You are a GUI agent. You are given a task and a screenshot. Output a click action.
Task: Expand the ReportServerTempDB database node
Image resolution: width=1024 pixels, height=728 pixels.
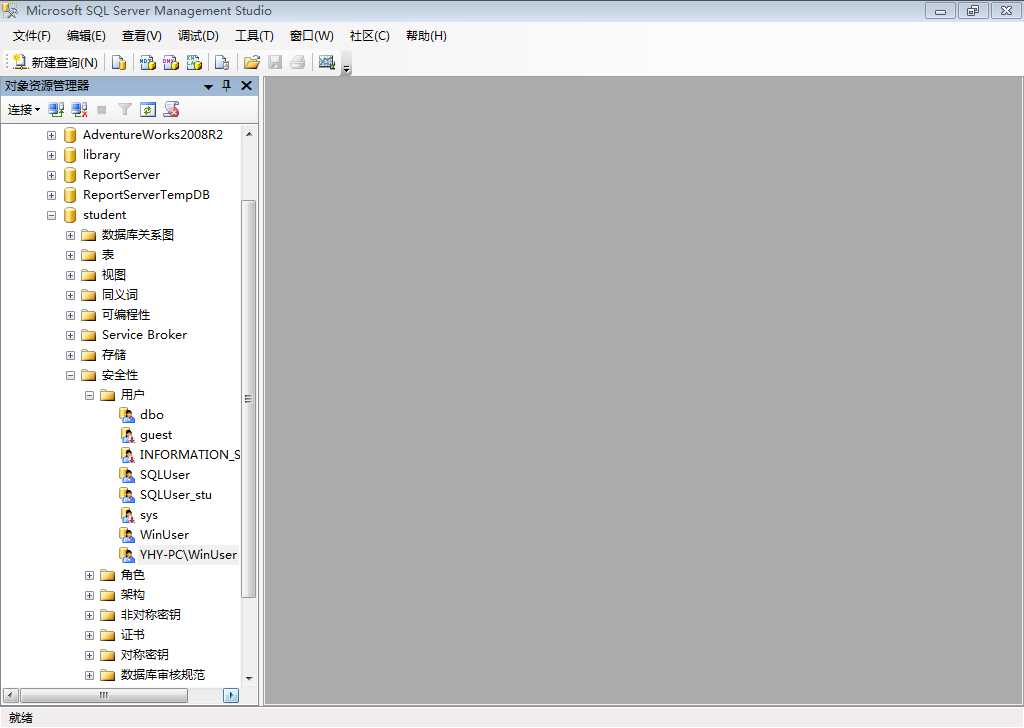[52, 195]
